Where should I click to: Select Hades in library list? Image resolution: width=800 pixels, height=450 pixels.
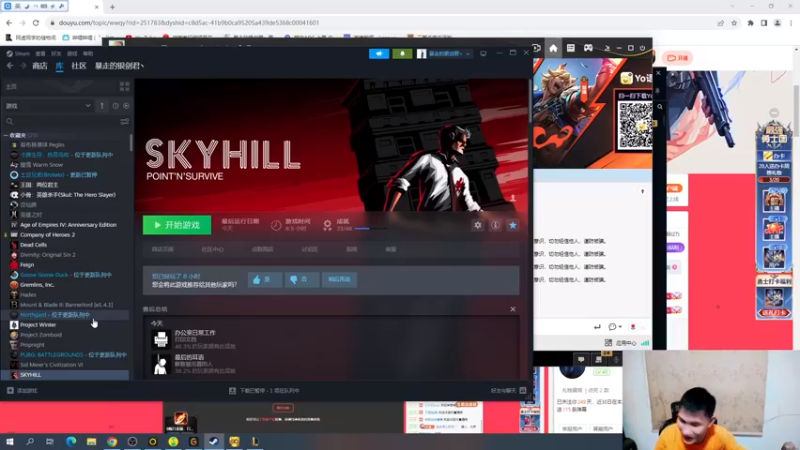point(28,295)
